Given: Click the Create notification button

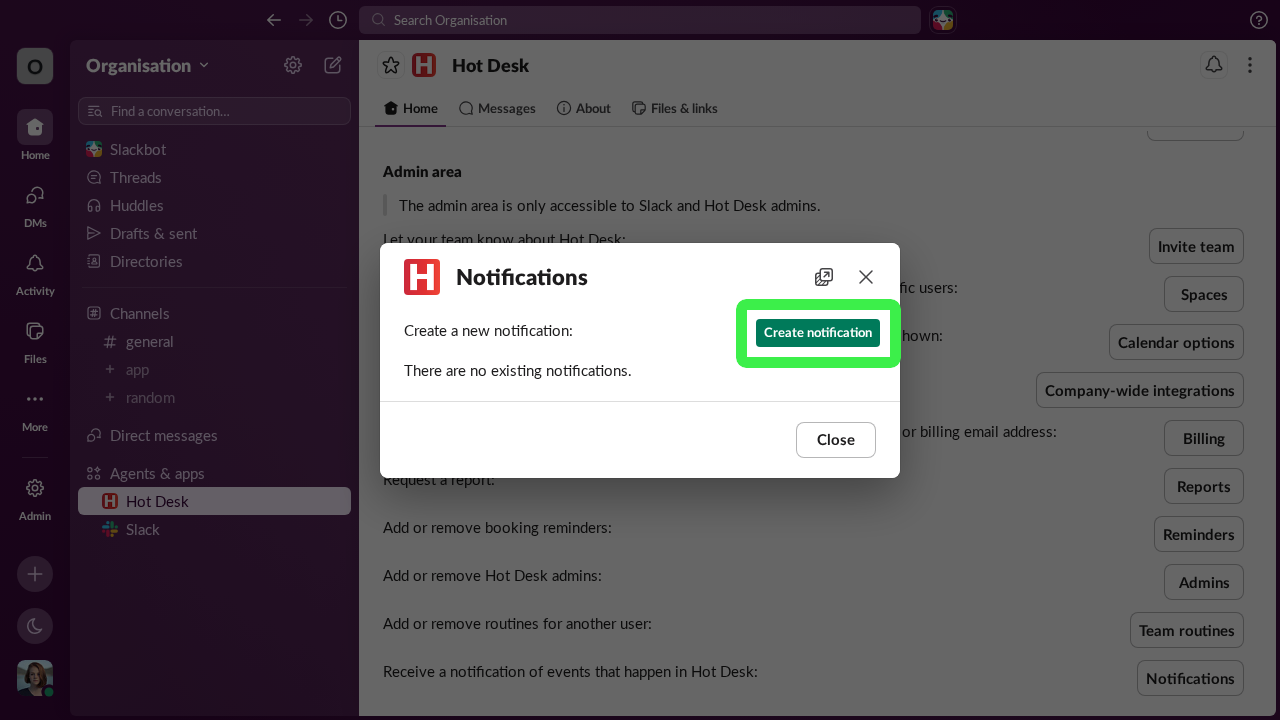Looking at the screenshot, I should click(818, 333).
